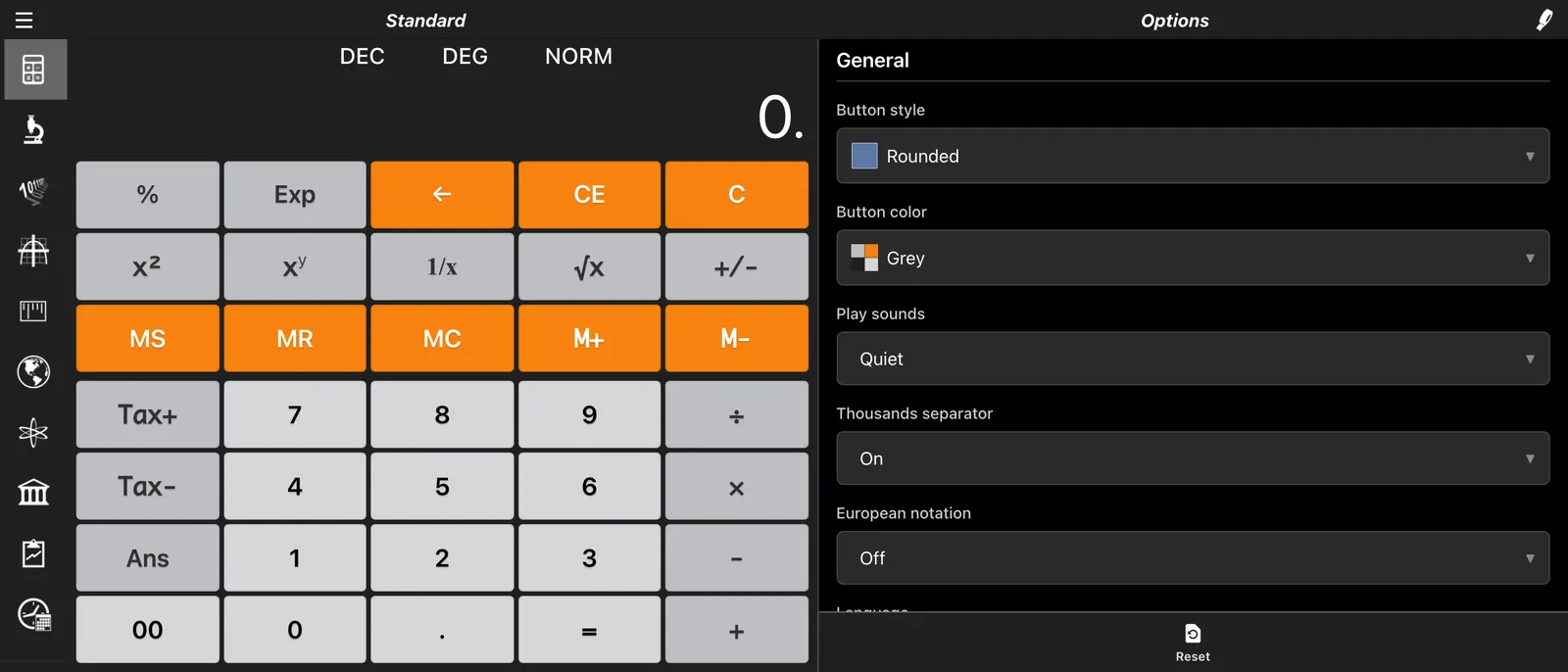Open the globe currency converter icon
The height and width of the screenshot is (672, 1568).
[x=33, y=372]
